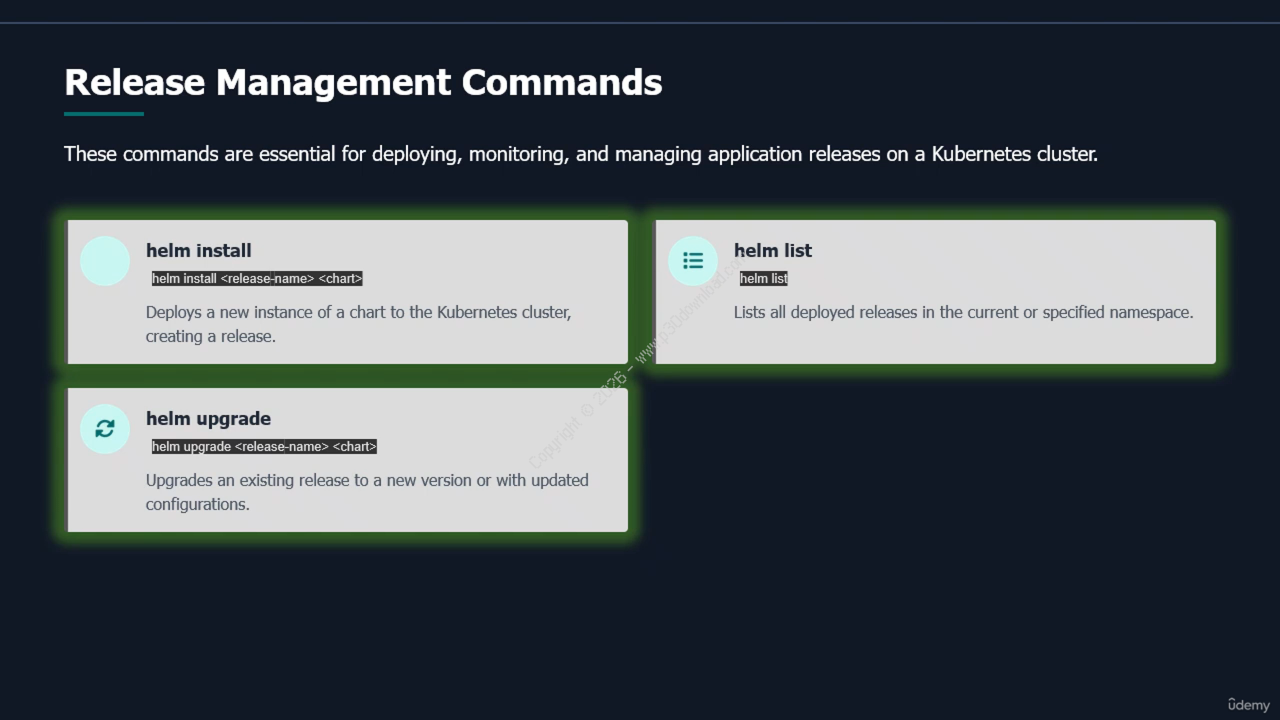Viewport: 1280px width, 720px height.
Task: Click the helm list bullet-list icon
Action: click(x=693, y=261)
